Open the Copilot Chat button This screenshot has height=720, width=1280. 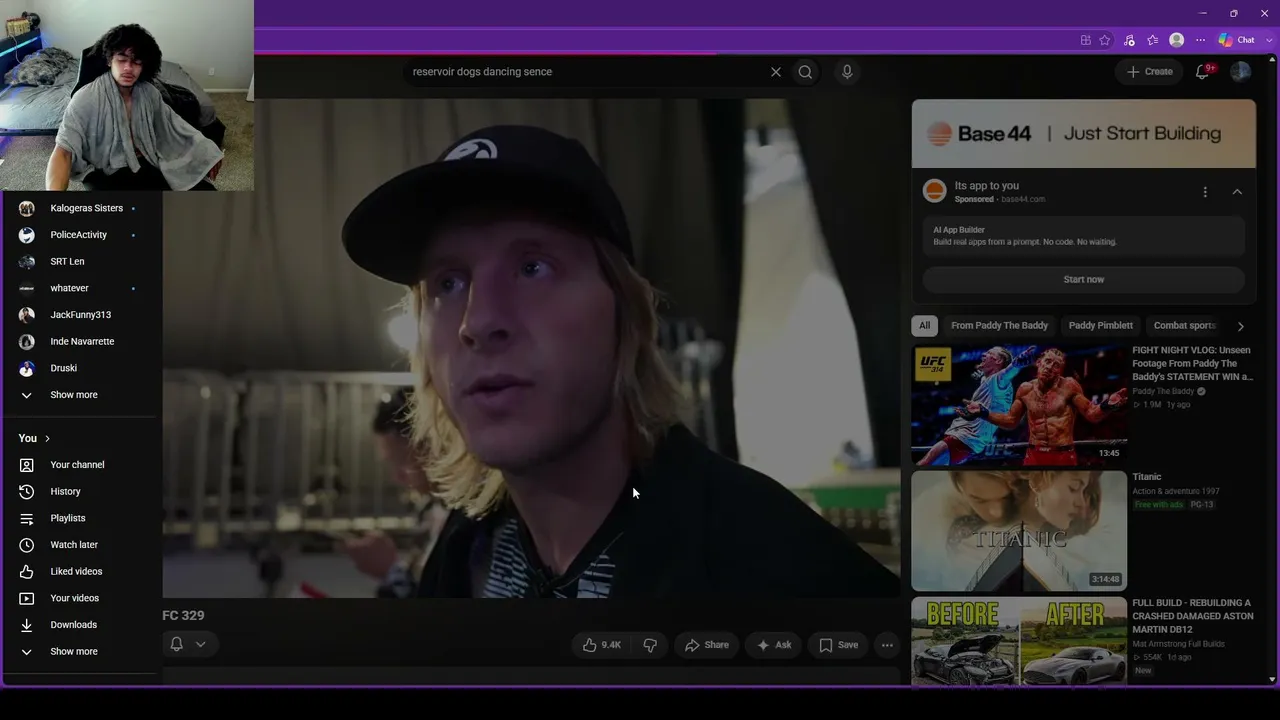coord(1237,40)
